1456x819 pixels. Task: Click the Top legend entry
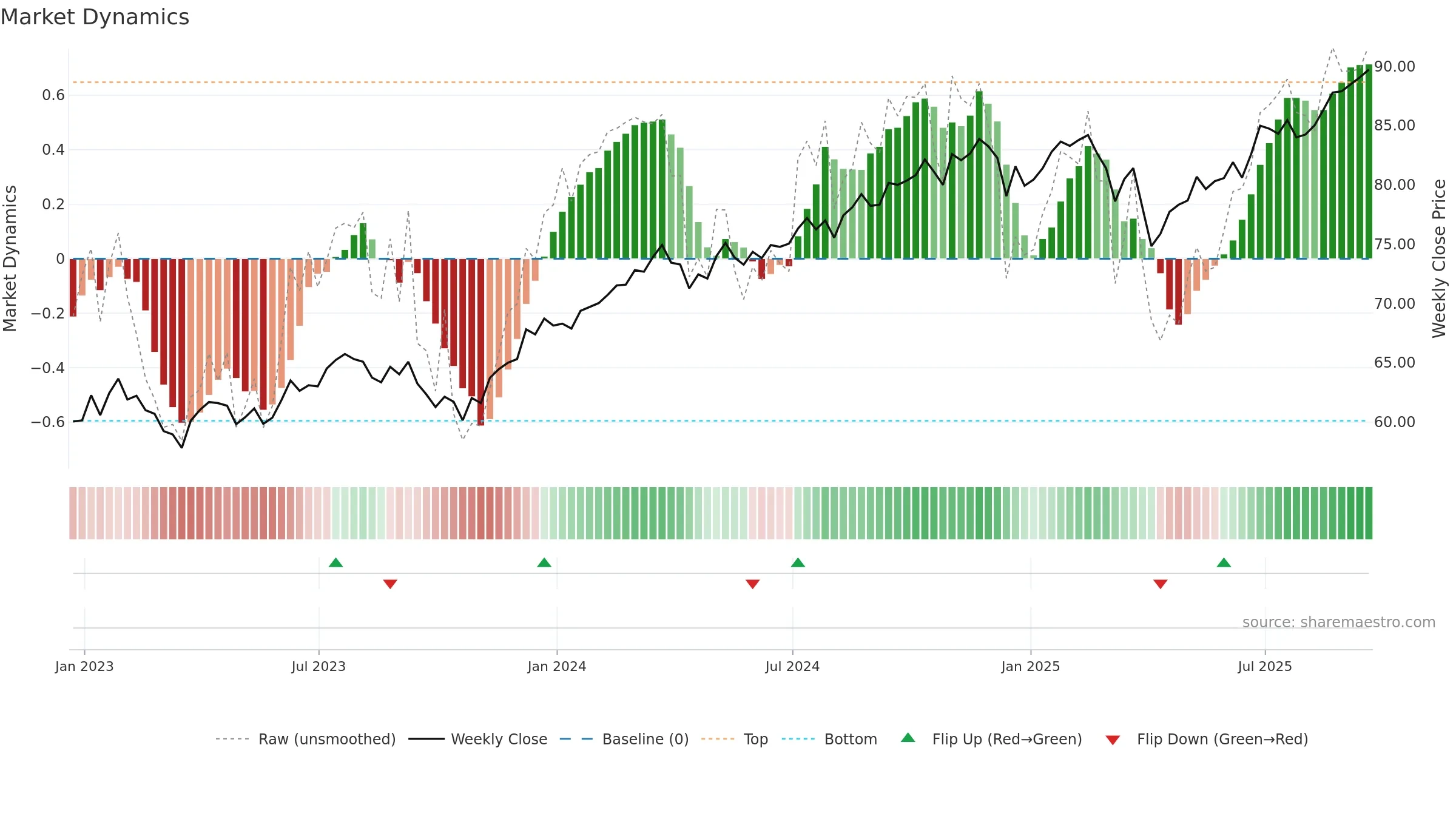point(735,739)
